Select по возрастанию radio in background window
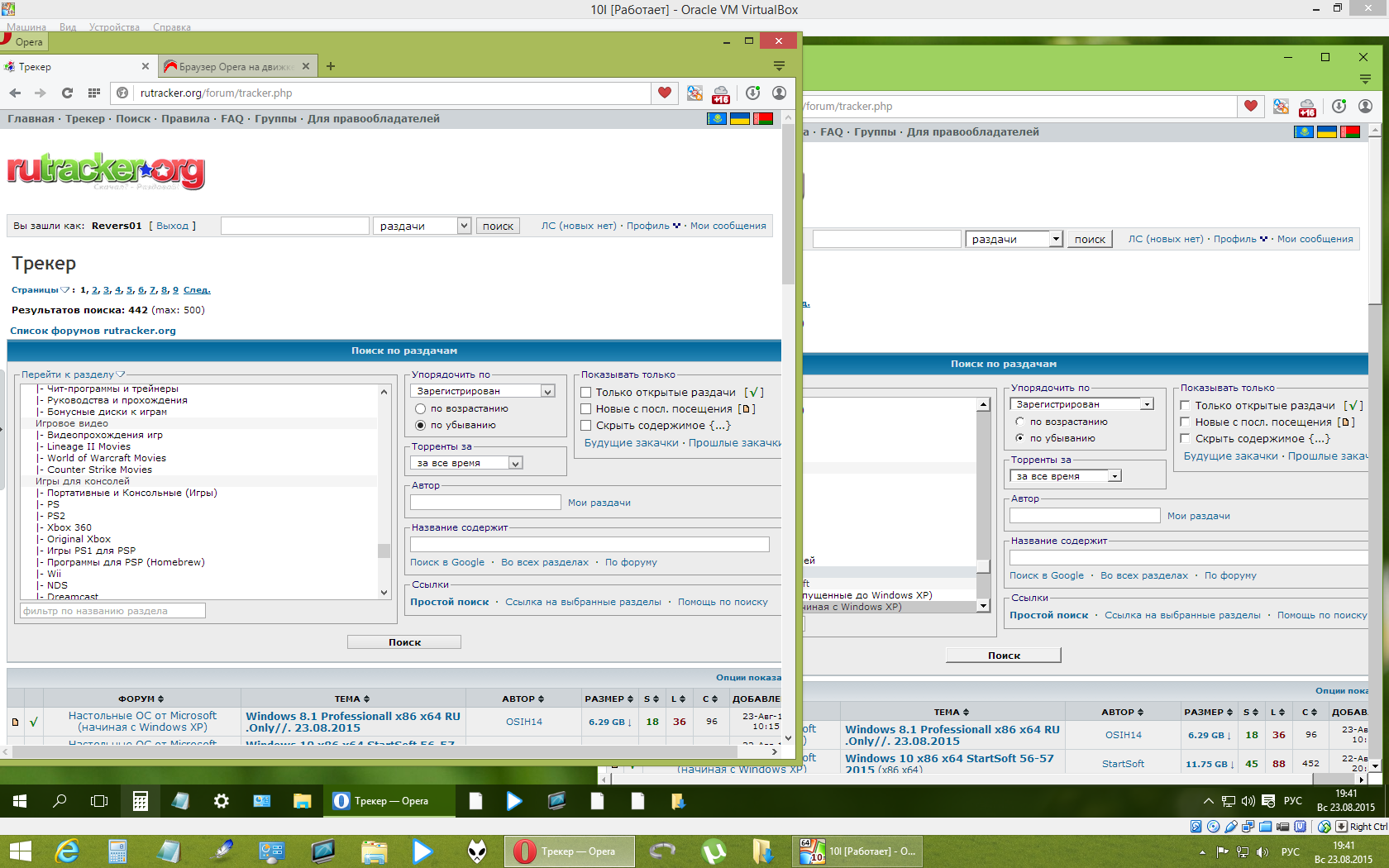Viewport: 1389px width, 868px height. pyautogui.click(x=1019, y=422)
